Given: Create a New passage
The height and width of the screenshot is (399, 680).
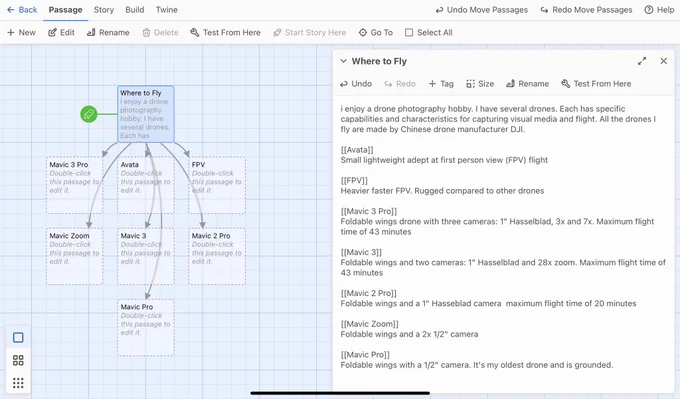Looking at the screenshot, I should click(x=21, y=33).
